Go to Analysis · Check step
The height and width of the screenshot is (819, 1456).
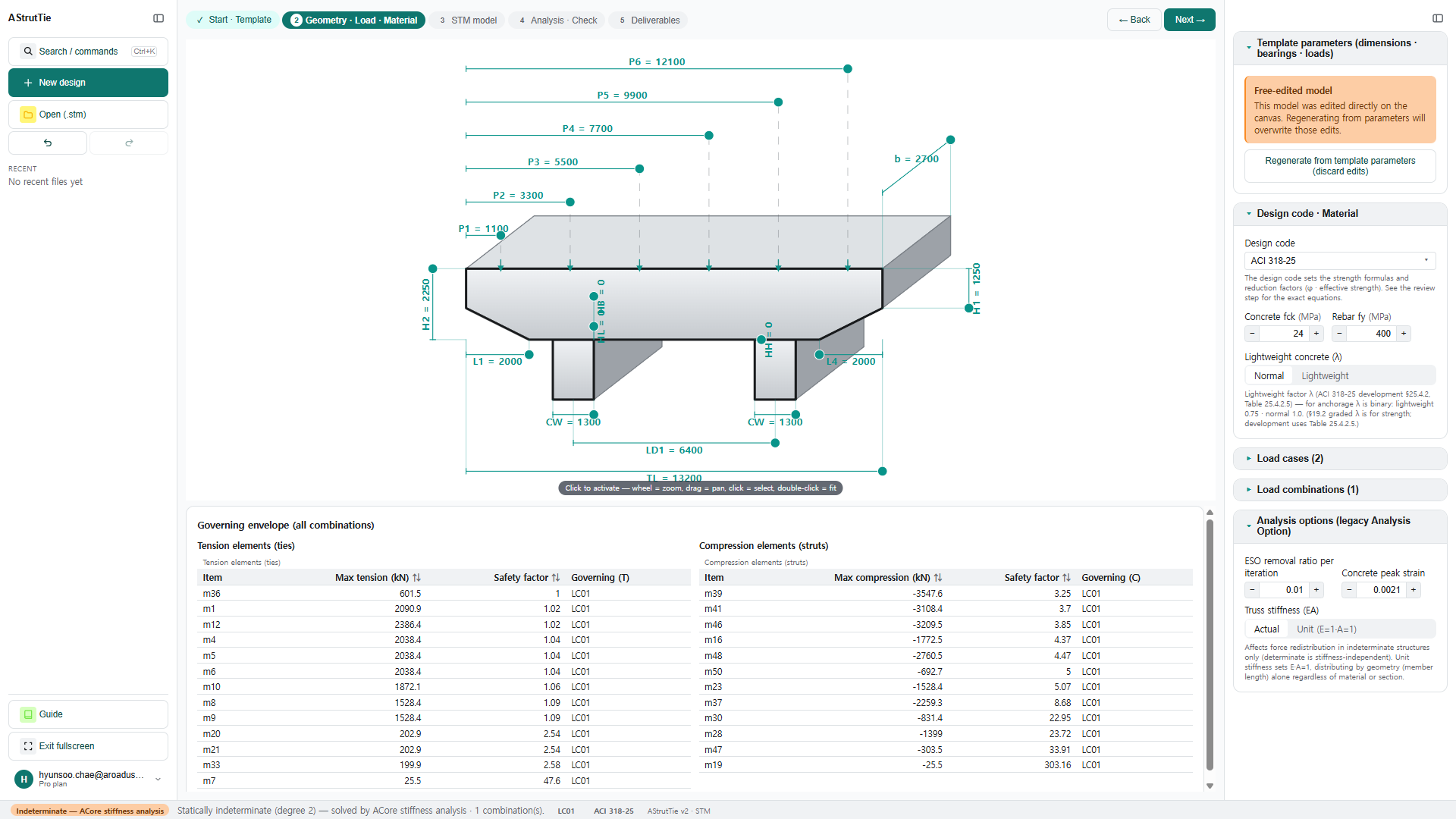click(558, 20)
